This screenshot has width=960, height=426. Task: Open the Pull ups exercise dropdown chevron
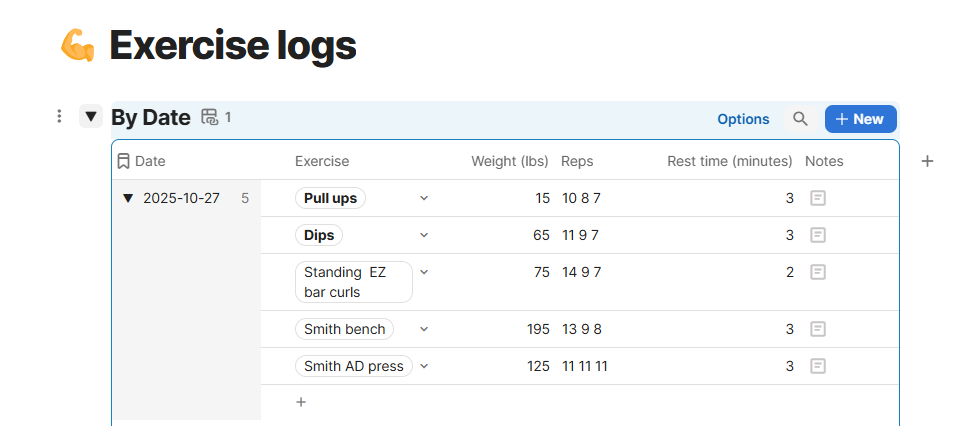(x=424, y=198)
